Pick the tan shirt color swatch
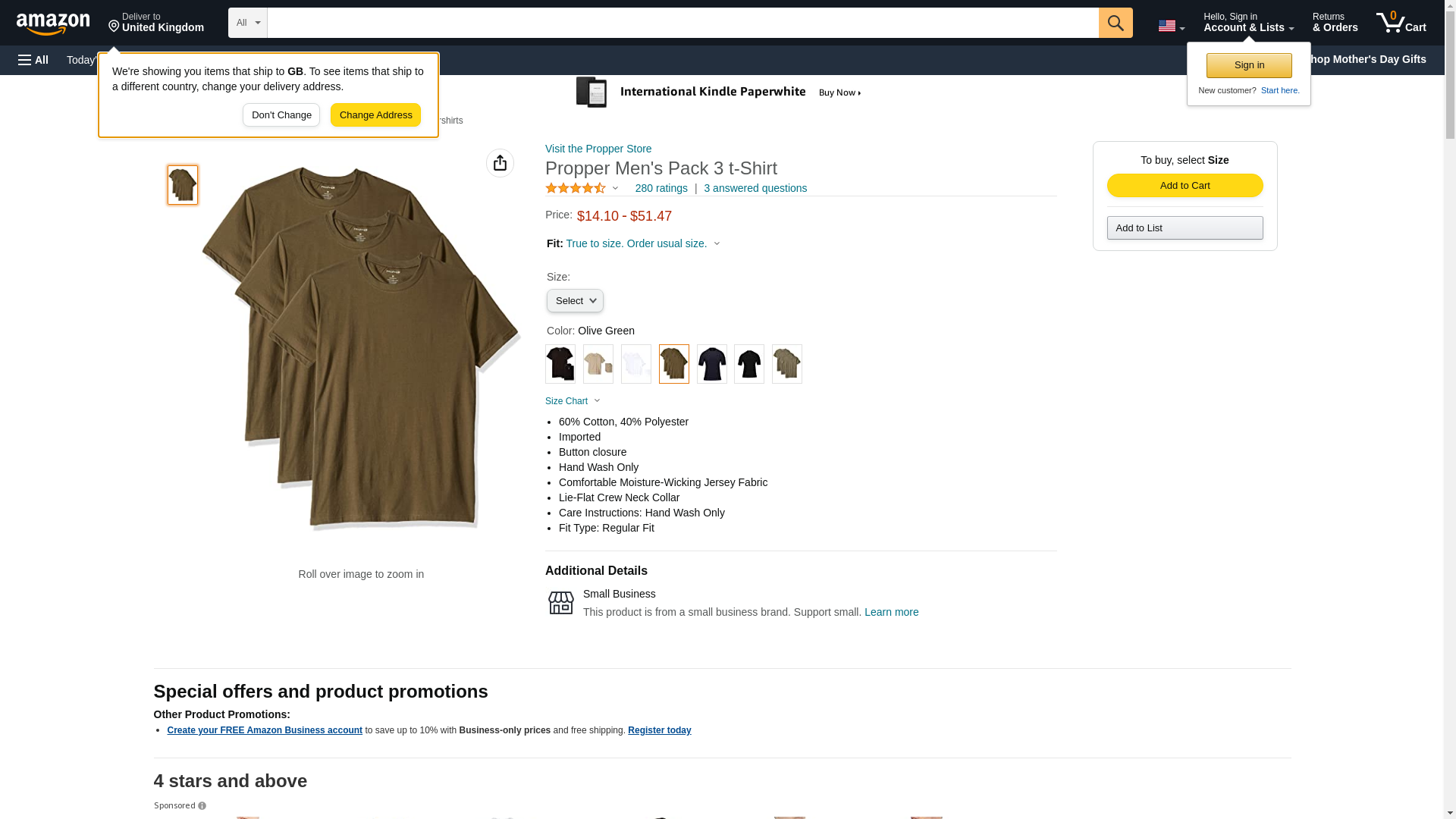Image resolution: width=1456 pixels, height=819 pixels. click(598, 364)
